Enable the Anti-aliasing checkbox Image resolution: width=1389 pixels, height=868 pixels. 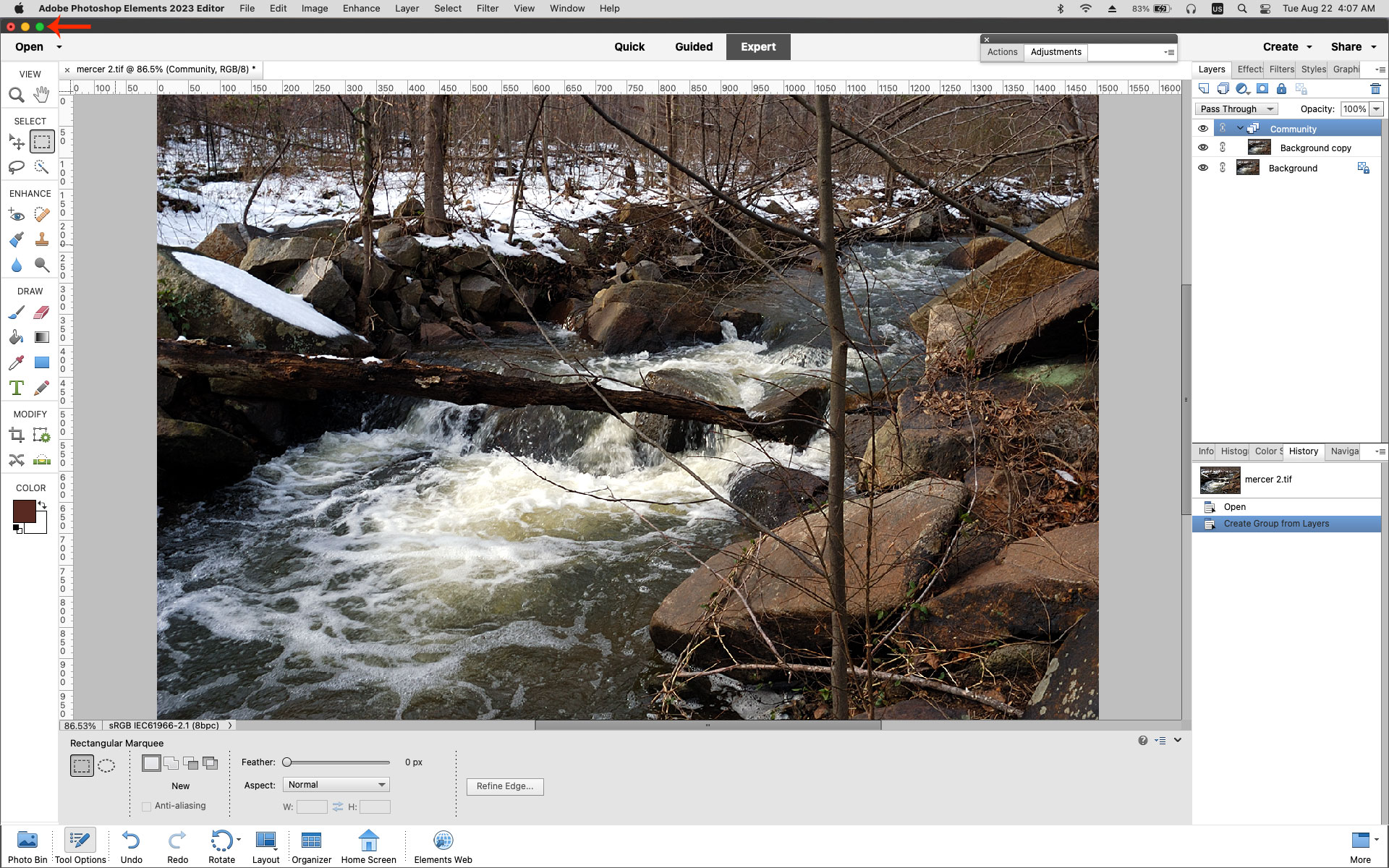(x=147, y=805)
